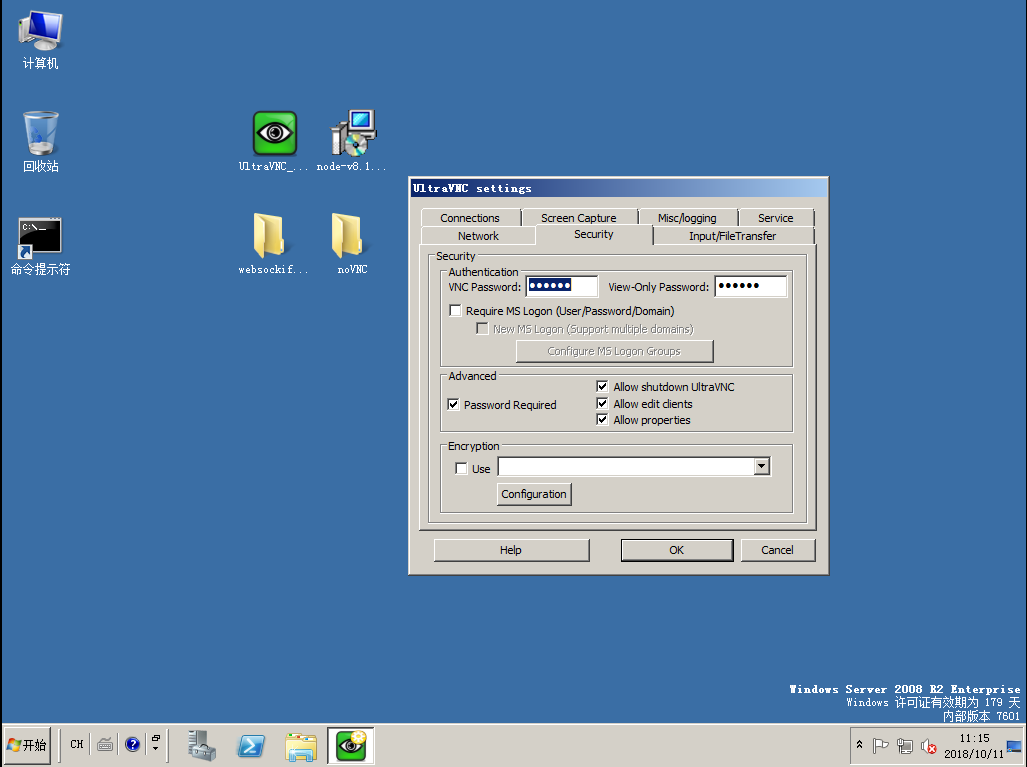Toggle Allow shutdown UltraVNC checkbox

pyautogui.click(x=603, y=386)
